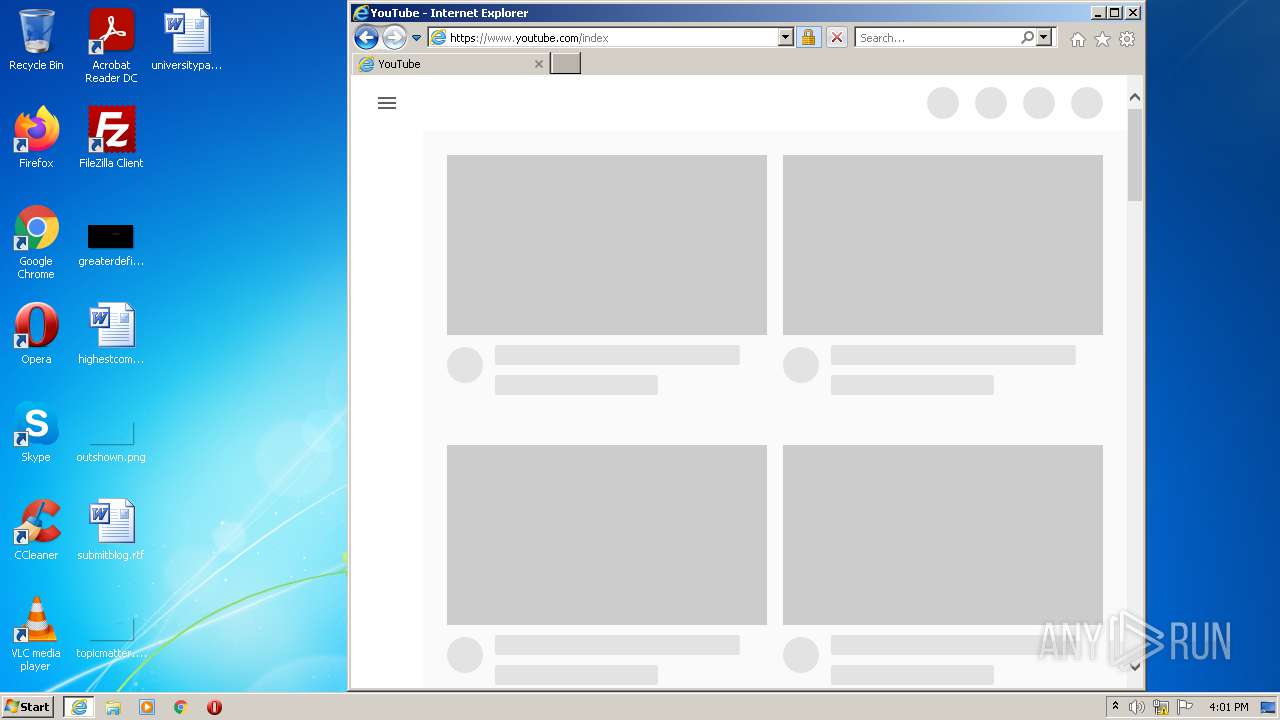Image resolution: width=1280 pixels, height=720 pixels.
Task: Expand the address bar autocomplete dropdown
Action: point(785,38)
